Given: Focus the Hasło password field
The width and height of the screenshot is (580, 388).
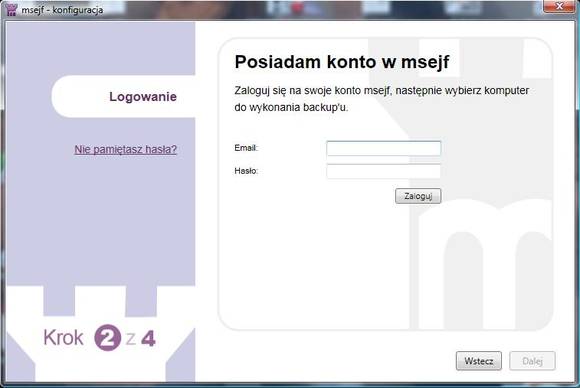Looking at the screenshot, I should pyautogui.click(x=384, y=171).
